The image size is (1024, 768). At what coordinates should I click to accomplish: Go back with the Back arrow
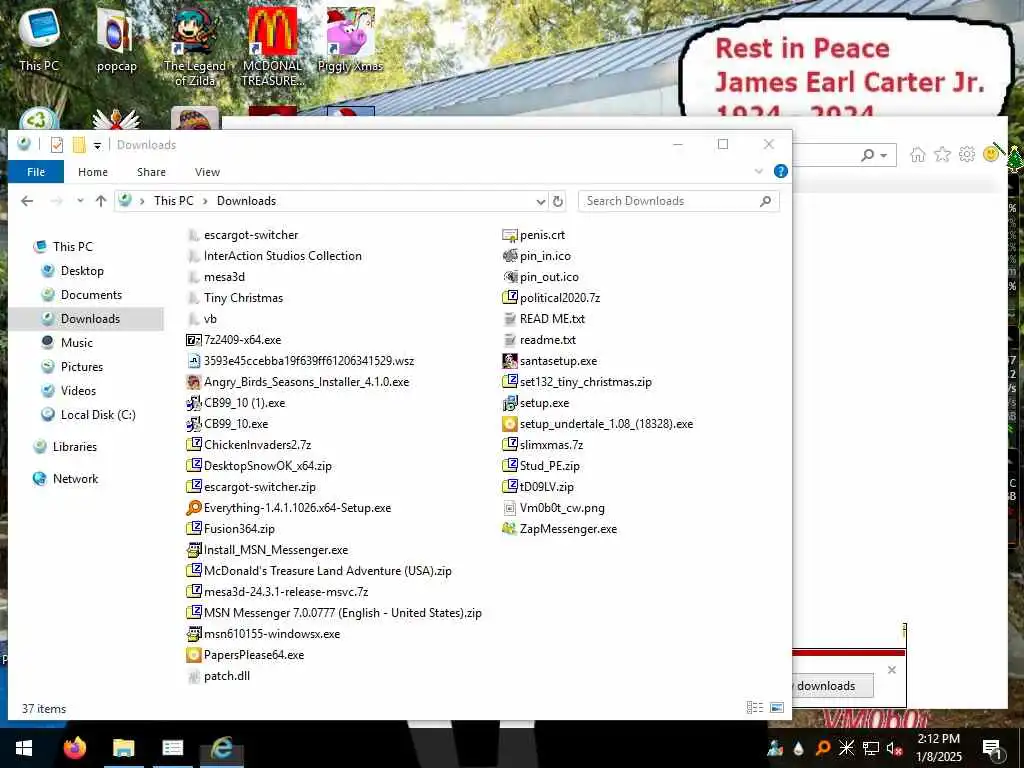27,201
